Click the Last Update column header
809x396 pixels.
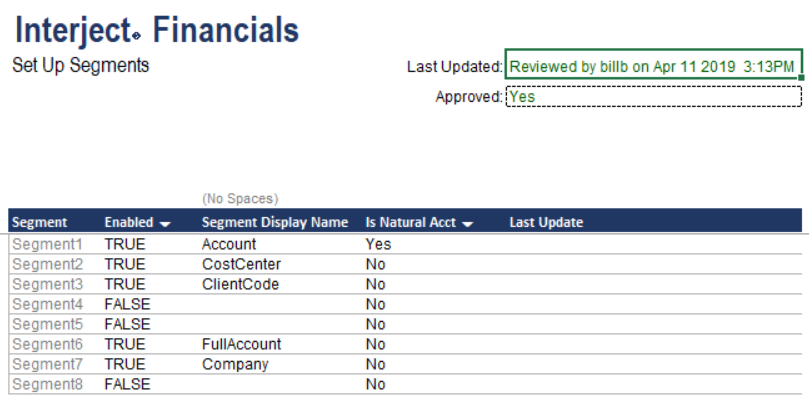[x=546, y=222]
